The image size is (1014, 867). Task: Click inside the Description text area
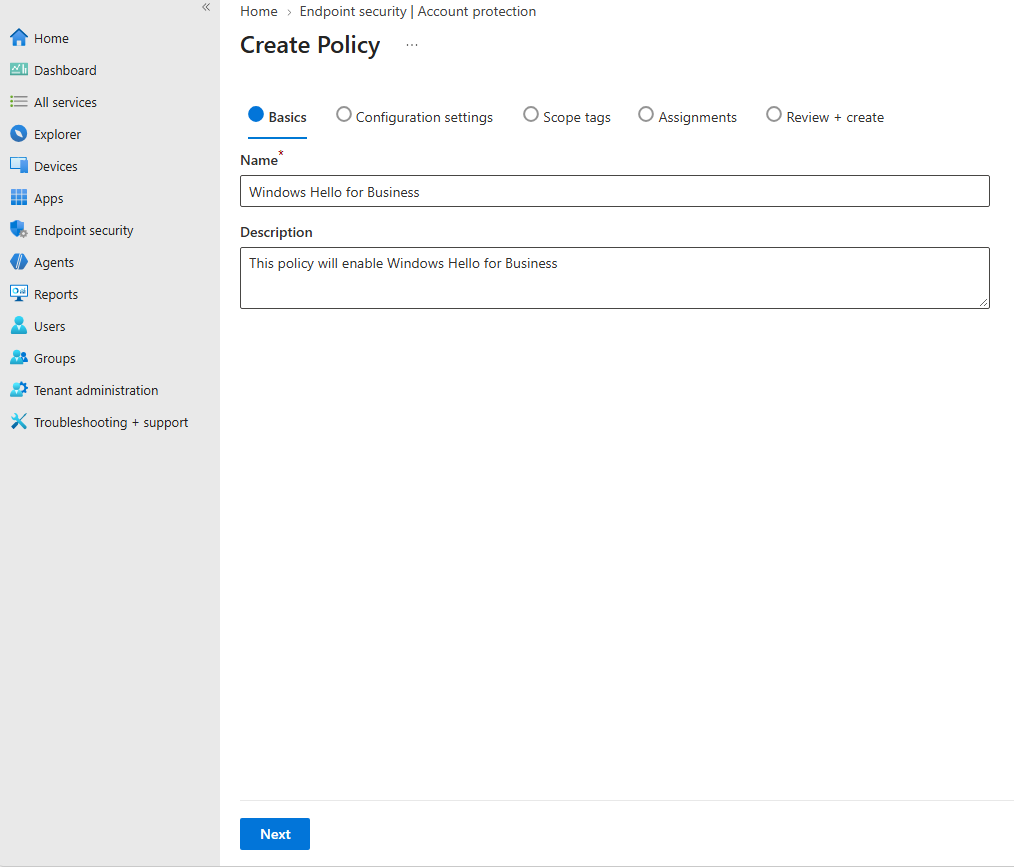click(615, 278)
